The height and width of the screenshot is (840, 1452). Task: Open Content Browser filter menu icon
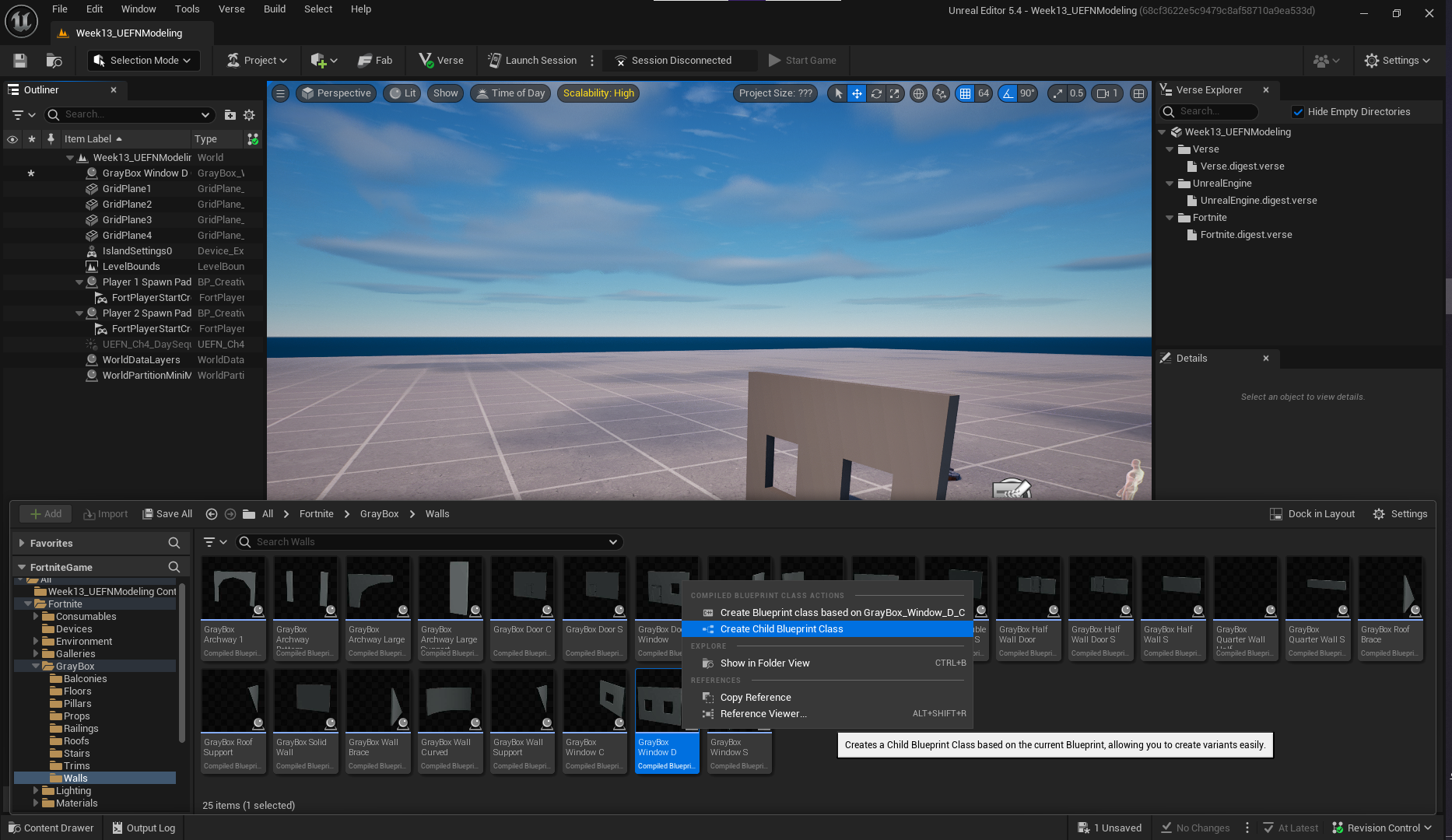215,542
